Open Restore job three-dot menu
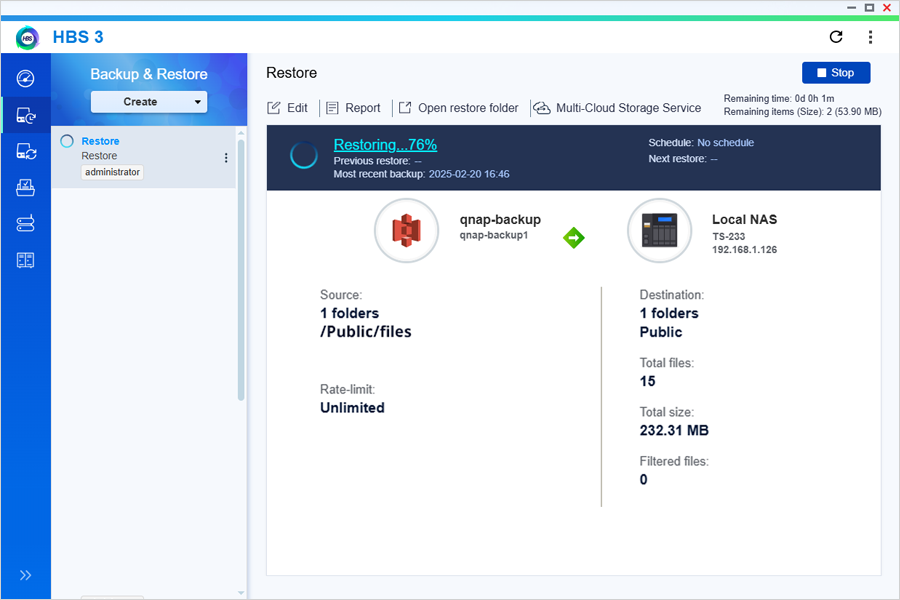Viewport: 900px width, 600px height. click(226, 157)
